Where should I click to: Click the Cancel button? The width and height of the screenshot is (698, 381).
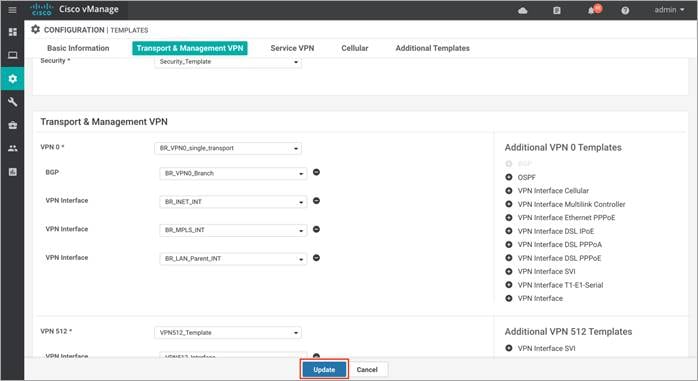(x=367, y=369)
